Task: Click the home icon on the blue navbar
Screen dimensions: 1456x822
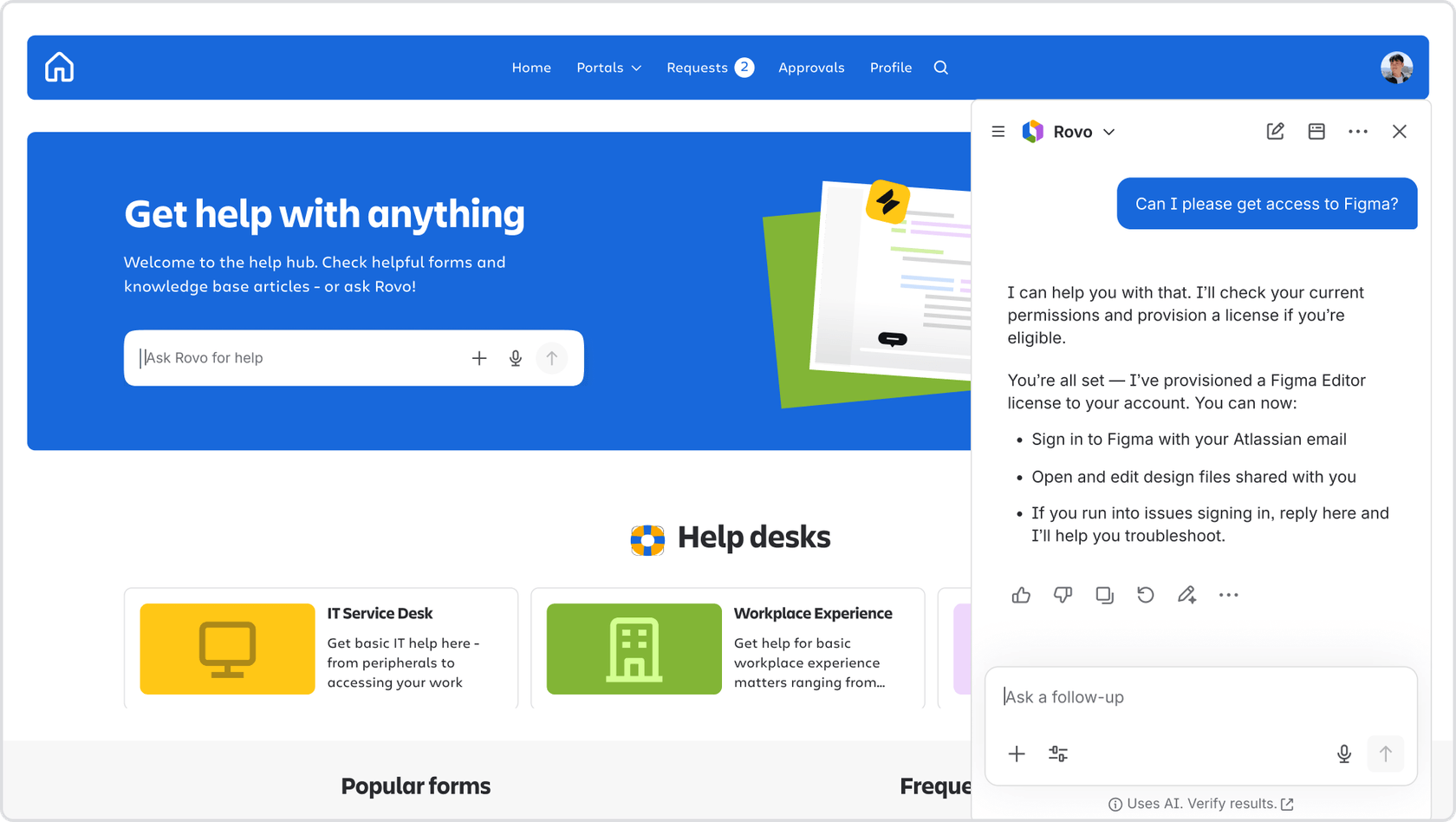Action: (58, 67)
